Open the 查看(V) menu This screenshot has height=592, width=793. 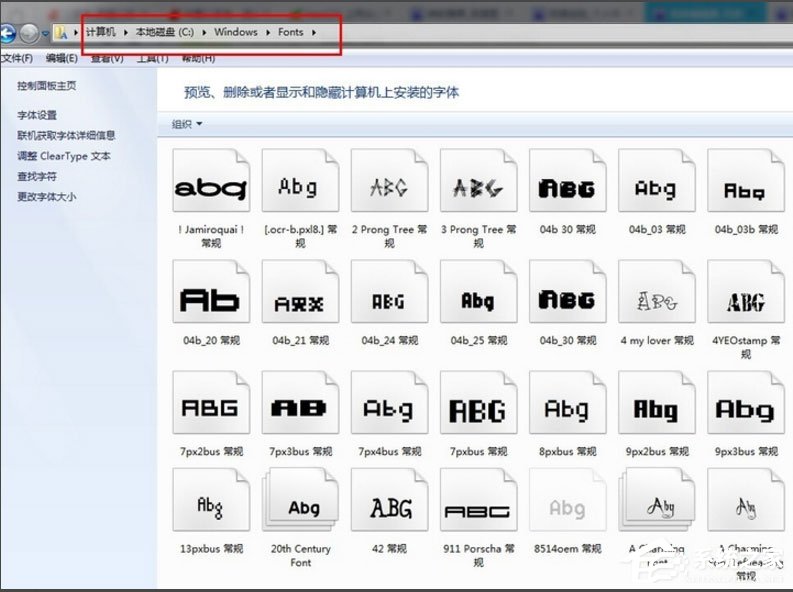pyautogui.click(x=107, y=58)
